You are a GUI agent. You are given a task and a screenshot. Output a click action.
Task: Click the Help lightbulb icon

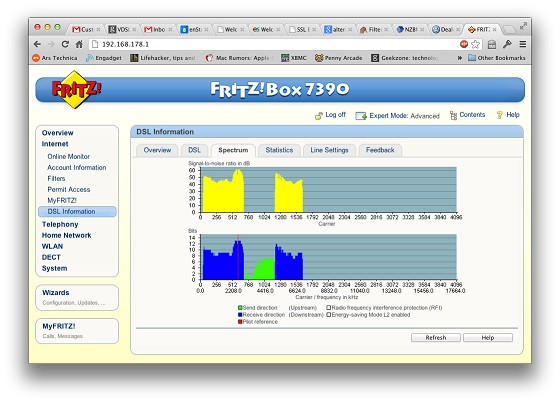point(500,115)
